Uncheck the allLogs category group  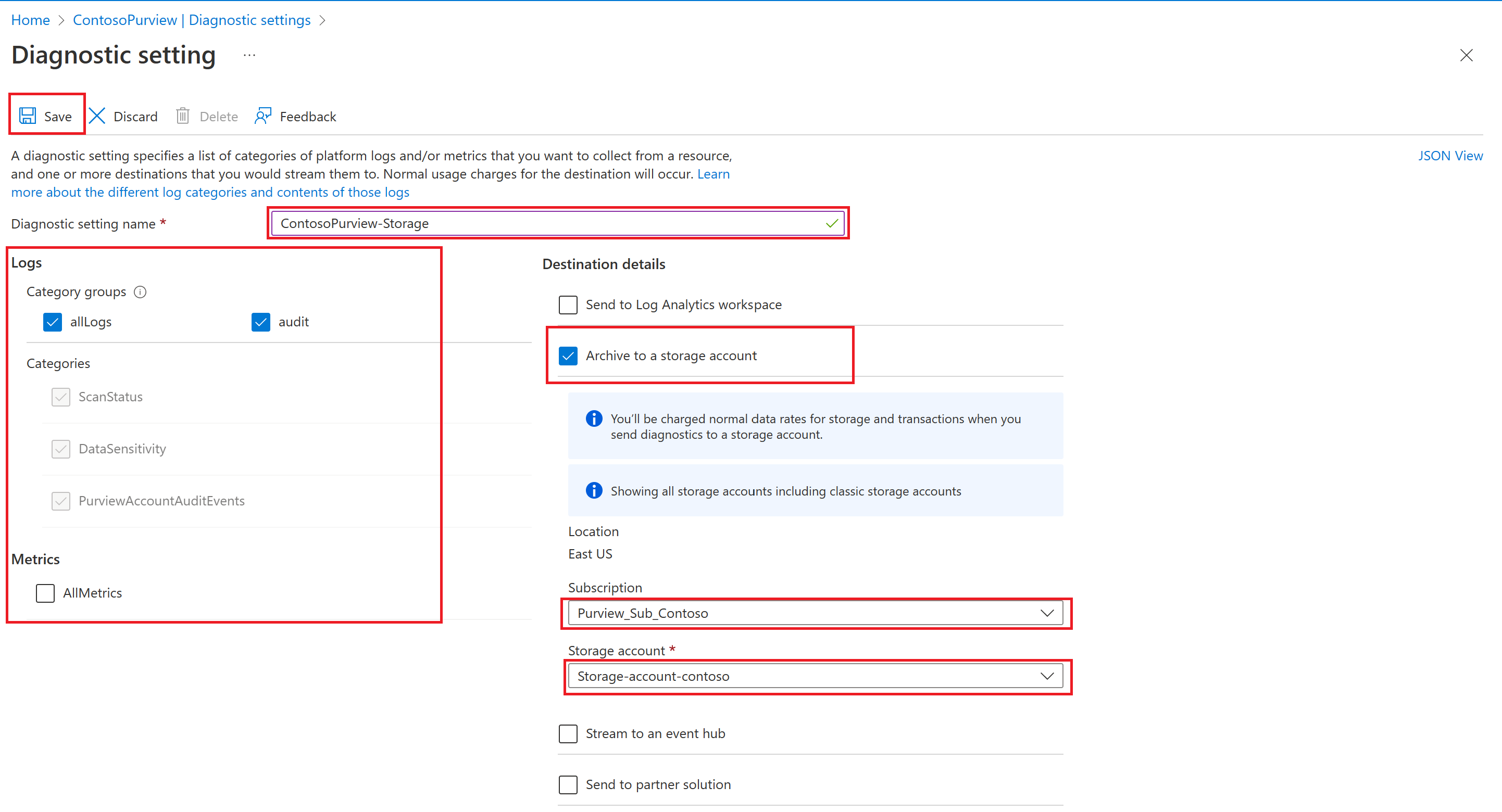(53, 322)
